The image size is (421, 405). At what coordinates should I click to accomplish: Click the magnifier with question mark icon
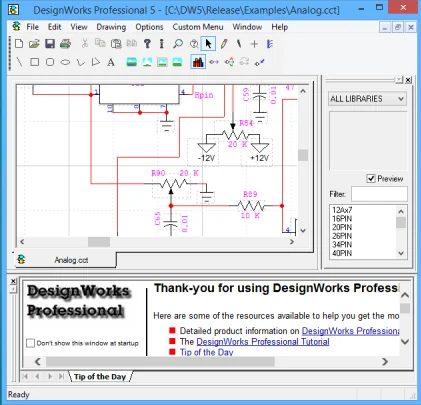point(194,44)
